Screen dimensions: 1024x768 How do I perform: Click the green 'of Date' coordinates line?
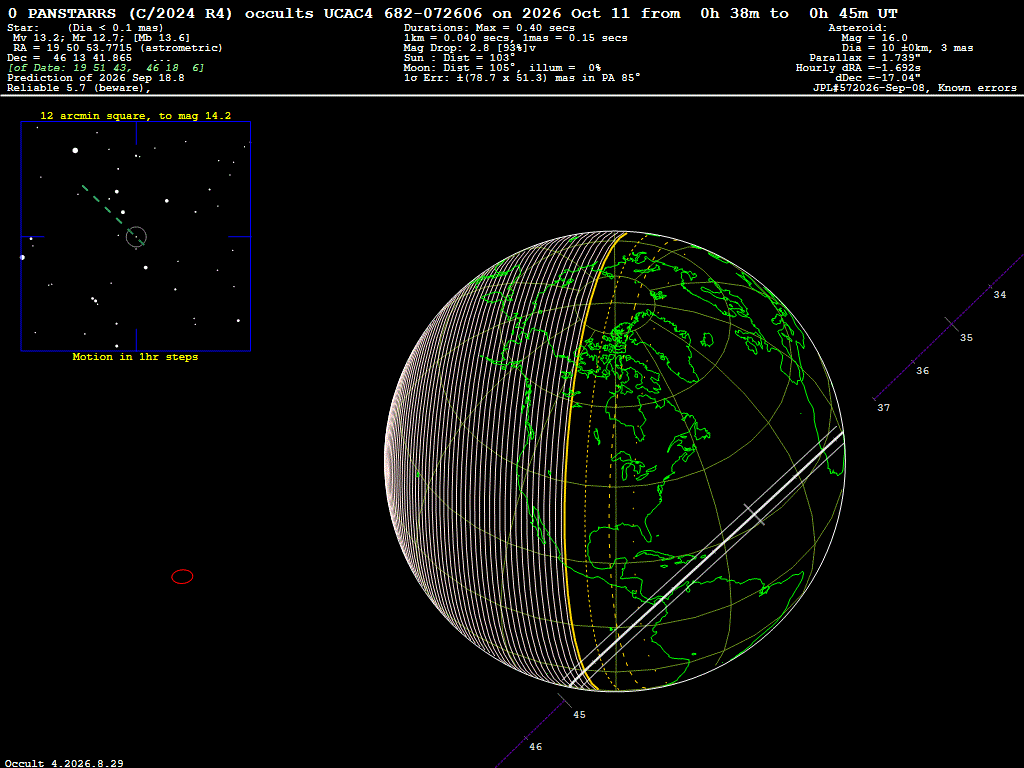(x=106, y=68)
